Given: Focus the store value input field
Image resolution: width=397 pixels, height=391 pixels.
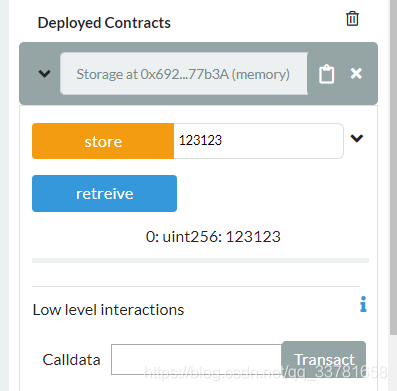Looking at the screenshot, I should pos(258,141).
